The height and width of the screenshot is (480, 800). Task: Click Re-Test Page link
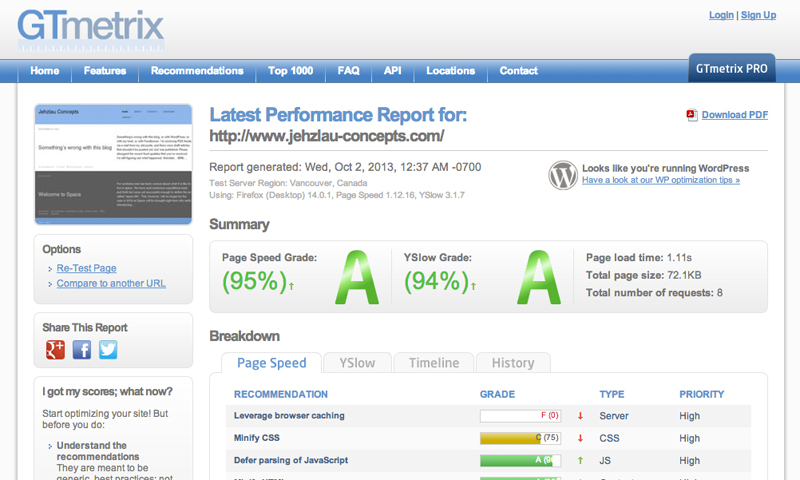(x=86, y=268)
